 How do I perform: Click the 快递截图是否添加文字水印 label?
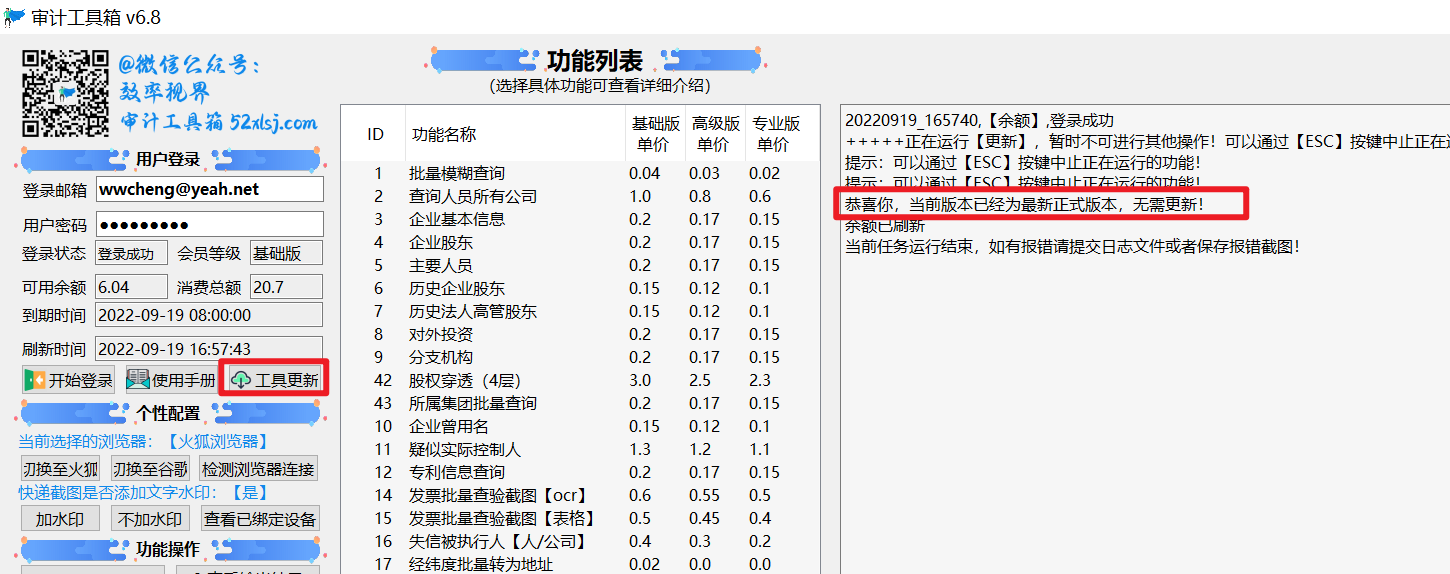click(144, 492)
